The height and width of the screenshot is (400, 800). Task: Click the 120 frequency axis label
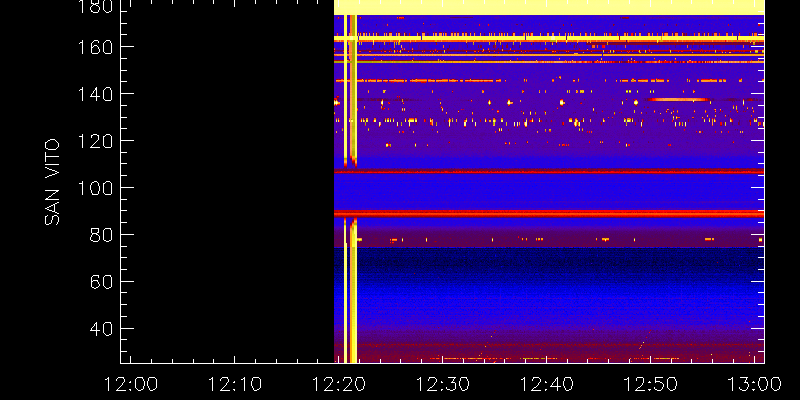coord(95,141)
